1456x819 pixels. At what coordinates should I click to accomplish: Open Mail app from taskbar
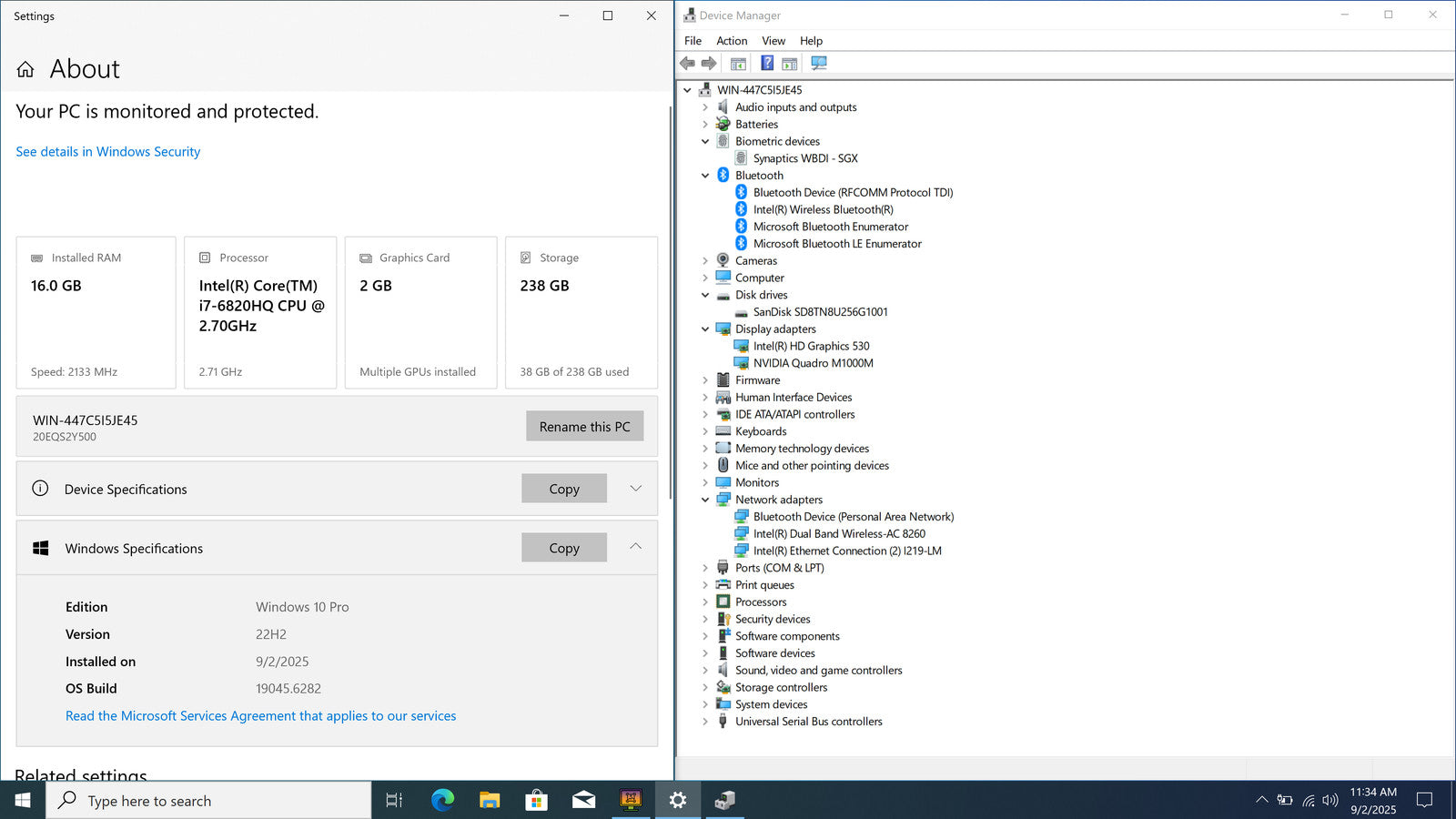tap(583, 800)
